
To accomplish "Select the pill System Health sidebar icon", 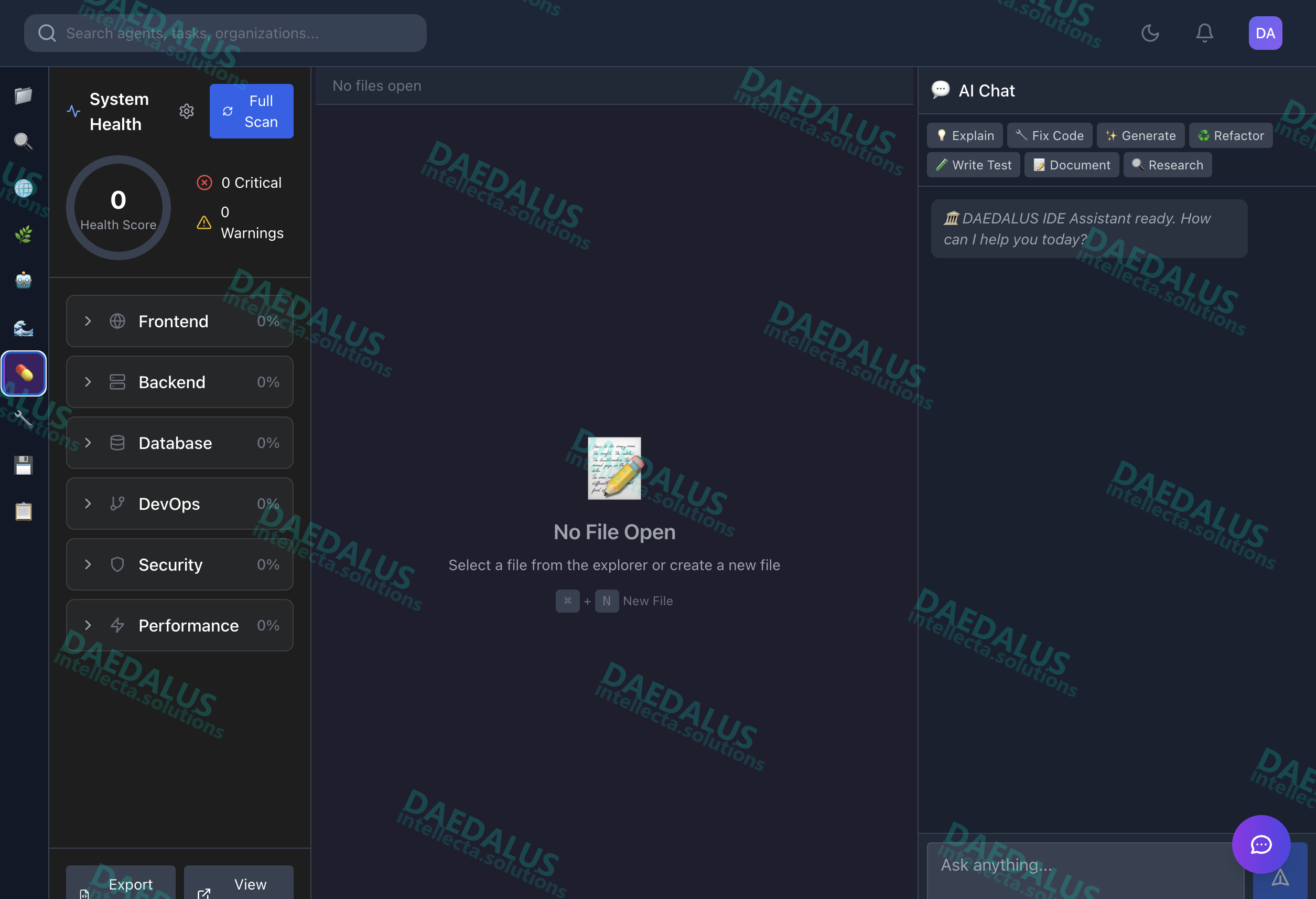I will pyautogui.click(x=23, y=373).
